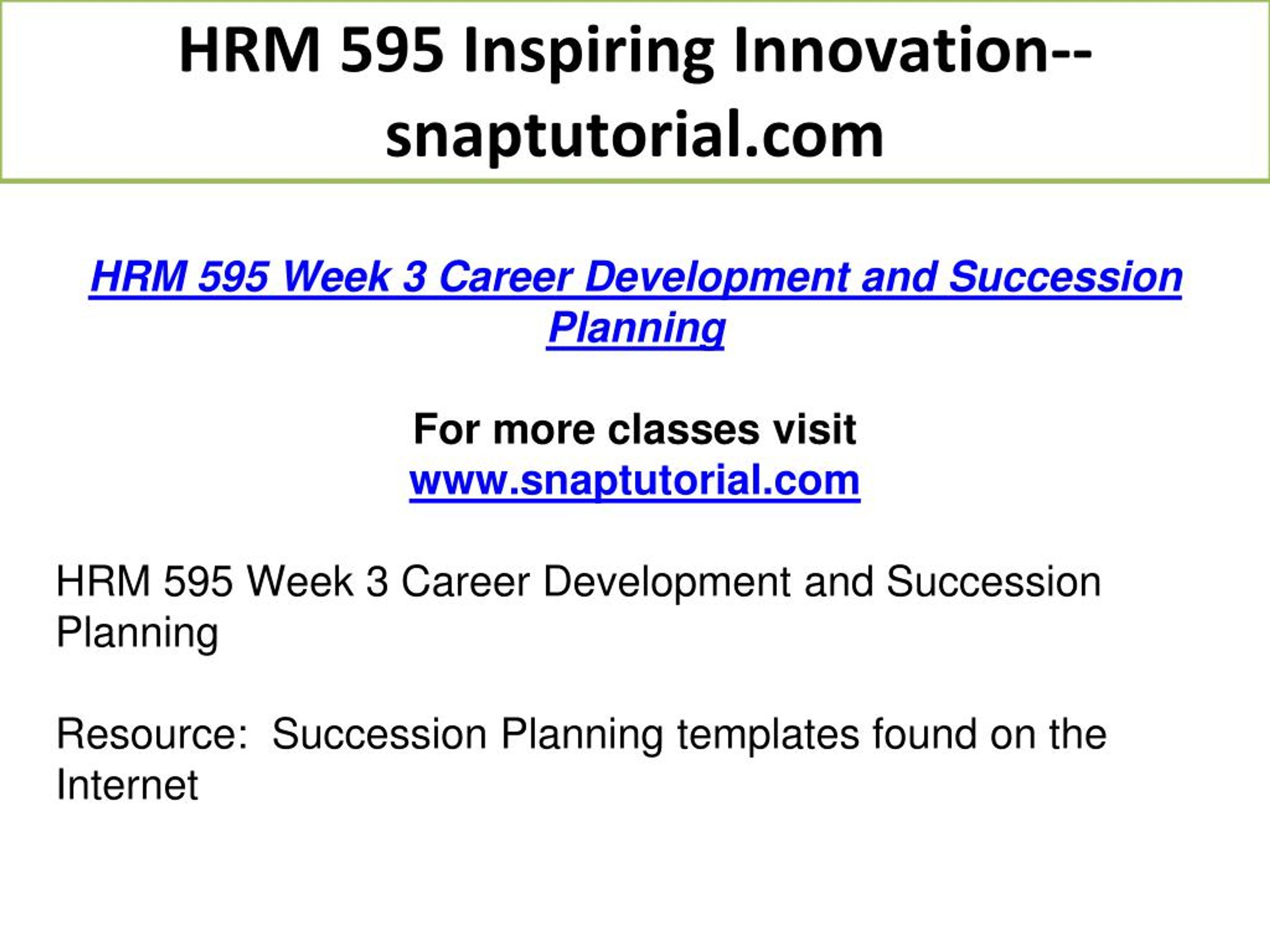This screenshot has width=1270, height=952.
Task: Open the www.snaptutorial.com hyperlink
Action: [635, 480]
